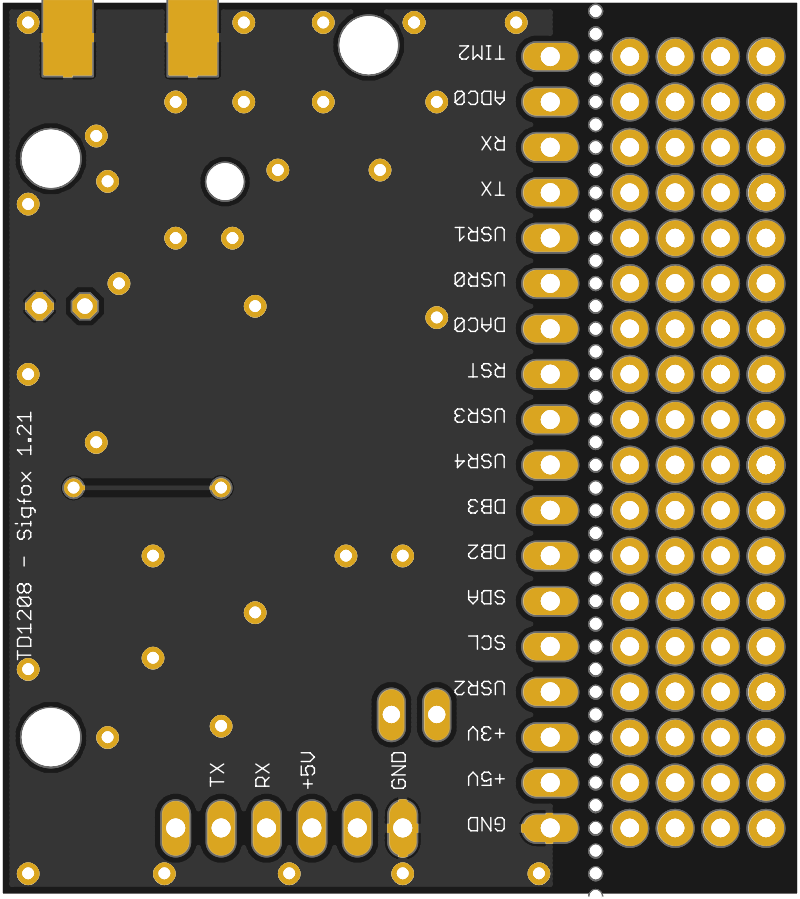This screenshot has height=899, width=800.
Task: Select the vertical pad under rotated RX label
Action: 266,827
